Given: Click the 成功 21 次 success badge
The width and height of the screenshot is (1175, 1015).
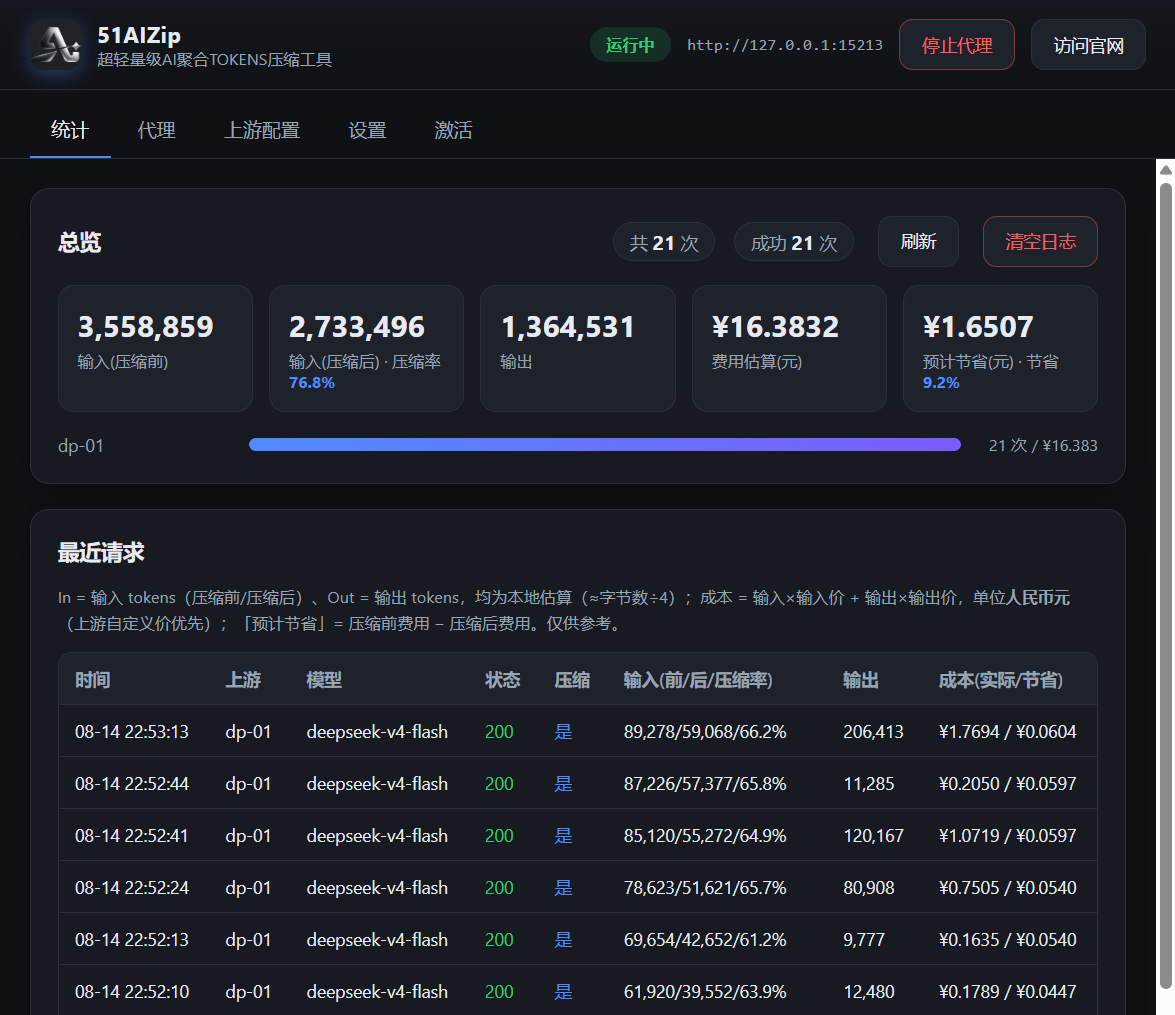Looking at the screenshot, I should pos(794,242).
